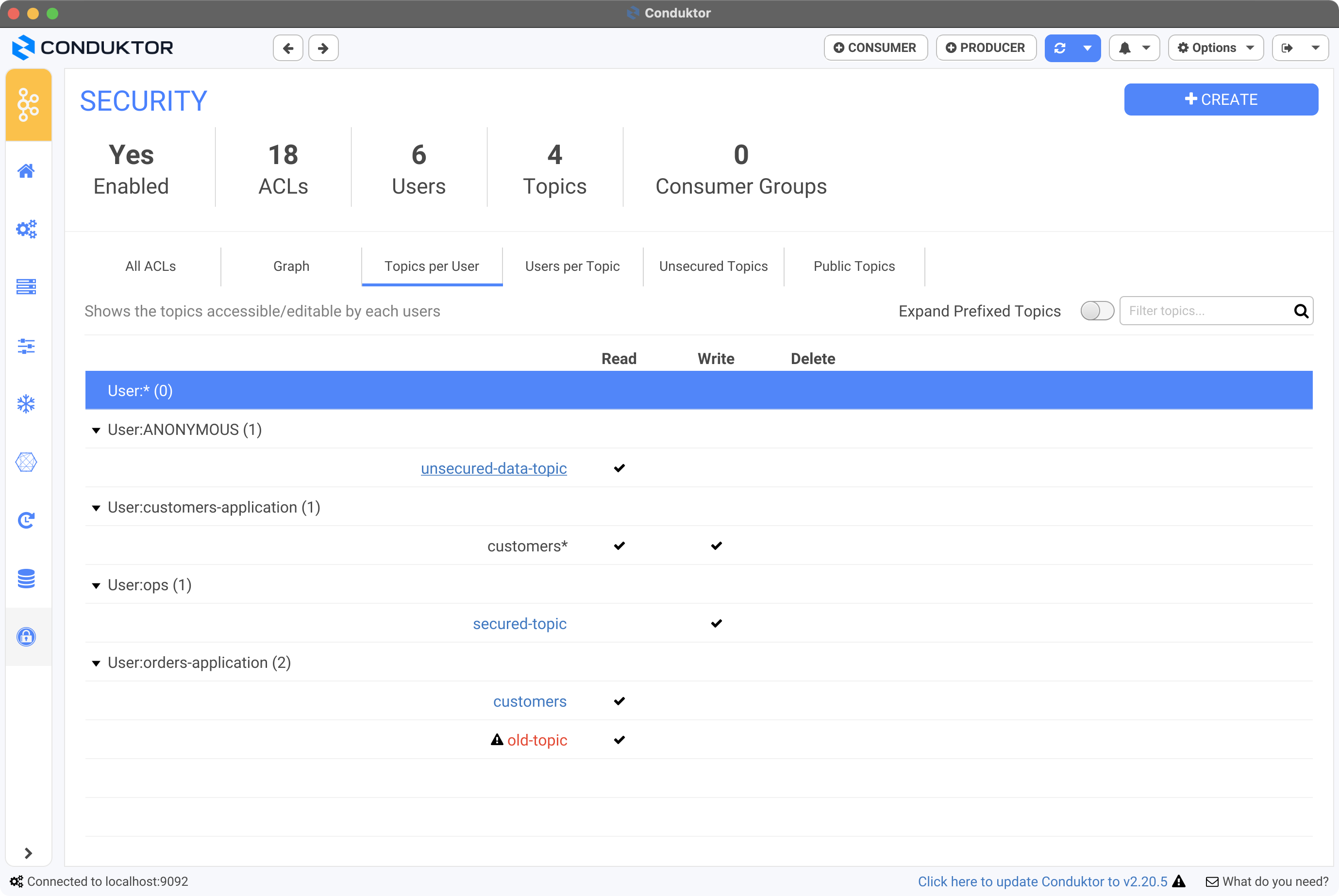Open the stacked database ksqlDB icon
This screenshot has width=1339, height=896.
[x=26, y=578]
